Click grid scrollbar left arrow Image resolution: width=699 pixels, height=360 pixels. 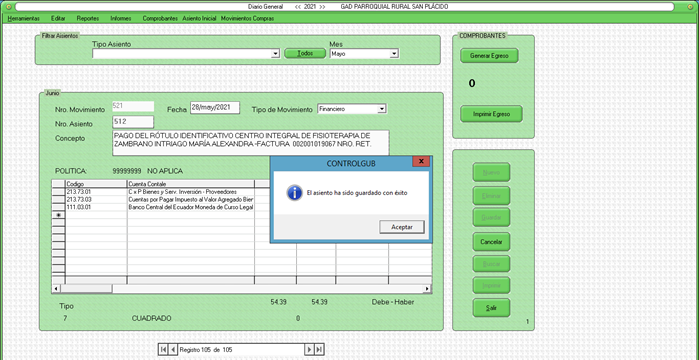[x=56, y=289]
